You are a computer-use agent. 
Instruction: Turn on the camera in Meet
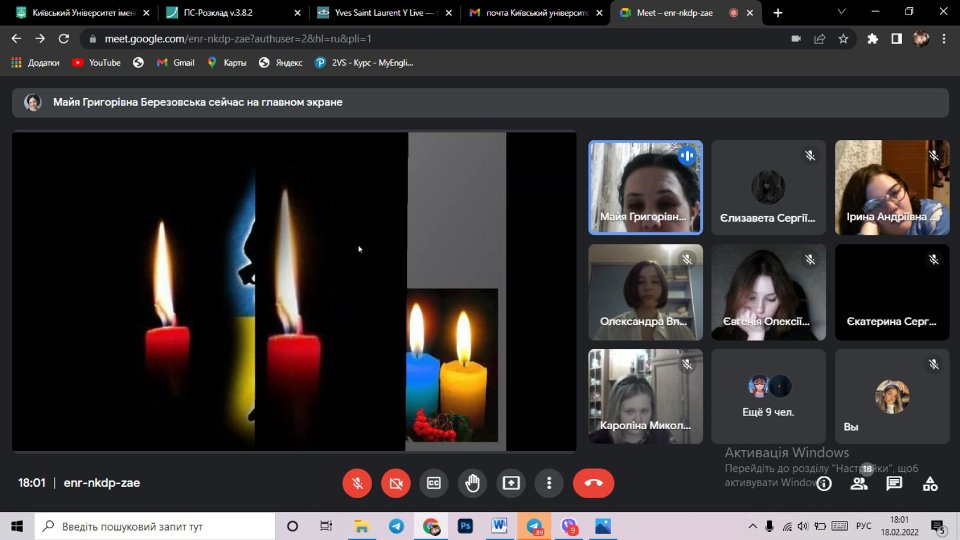click(x=395, y=483)
